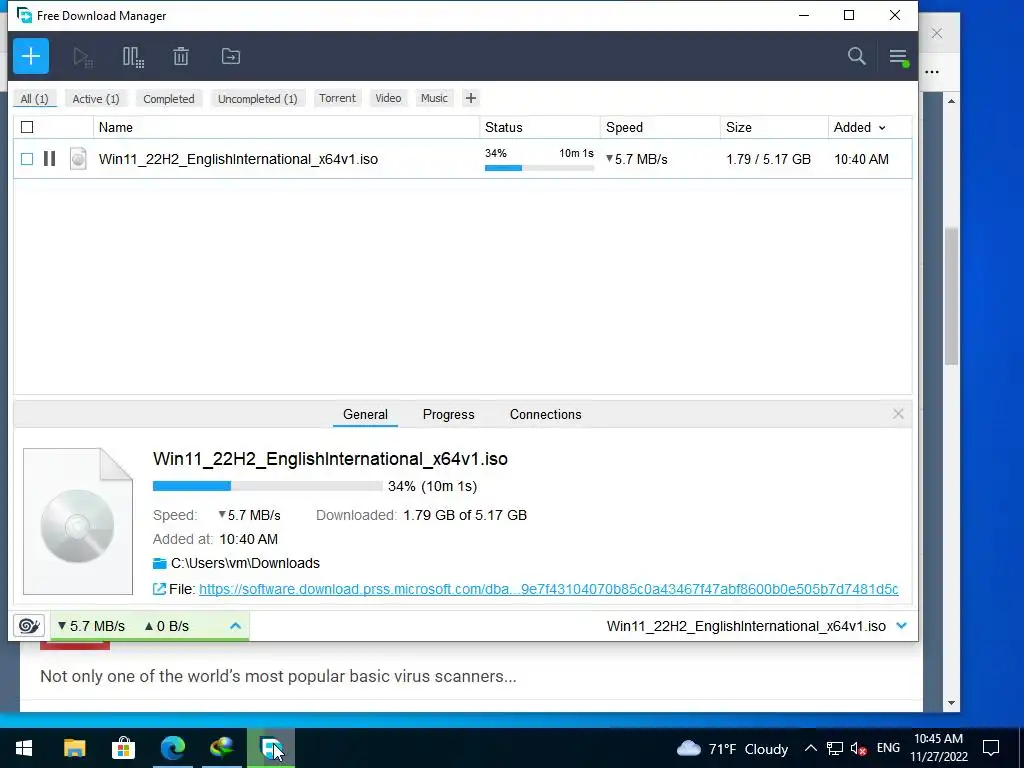This screenshot has height=768, width=1024.
Task: Switch to the General details tab
Action: [x=365, y=414]
